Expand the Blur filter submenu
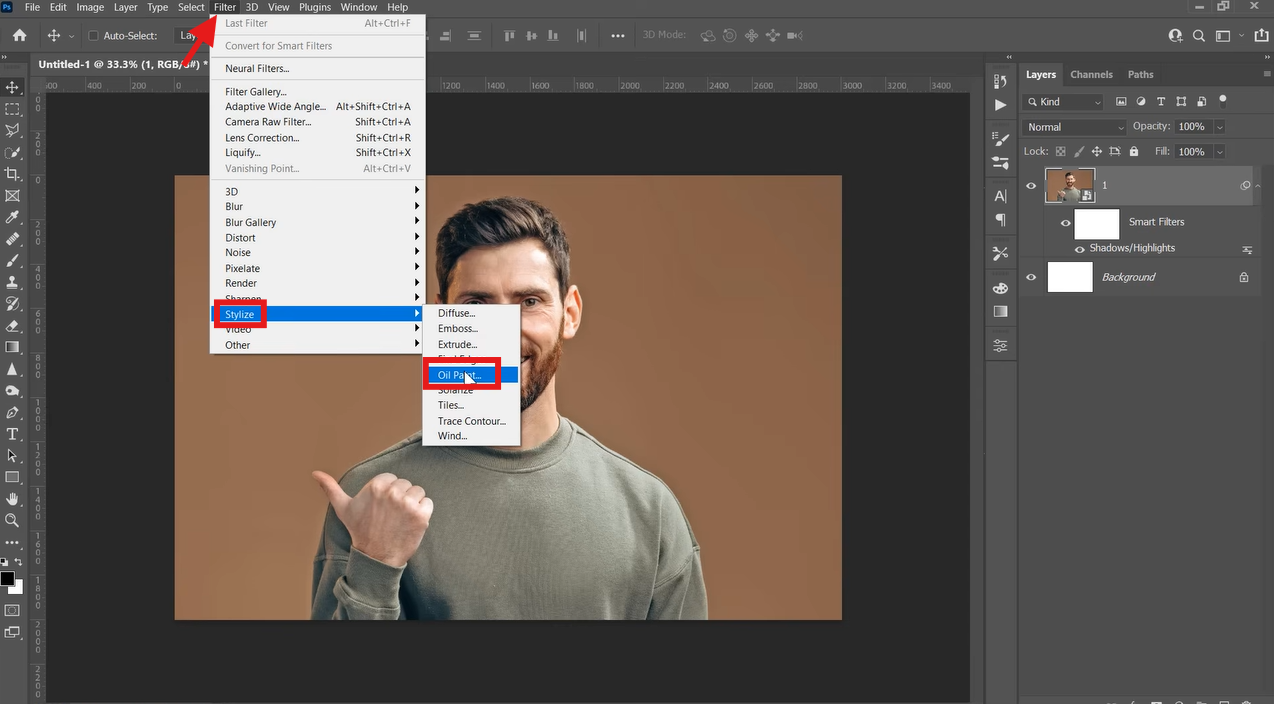This screenshot has height=704, width=1274. [317, 207]
